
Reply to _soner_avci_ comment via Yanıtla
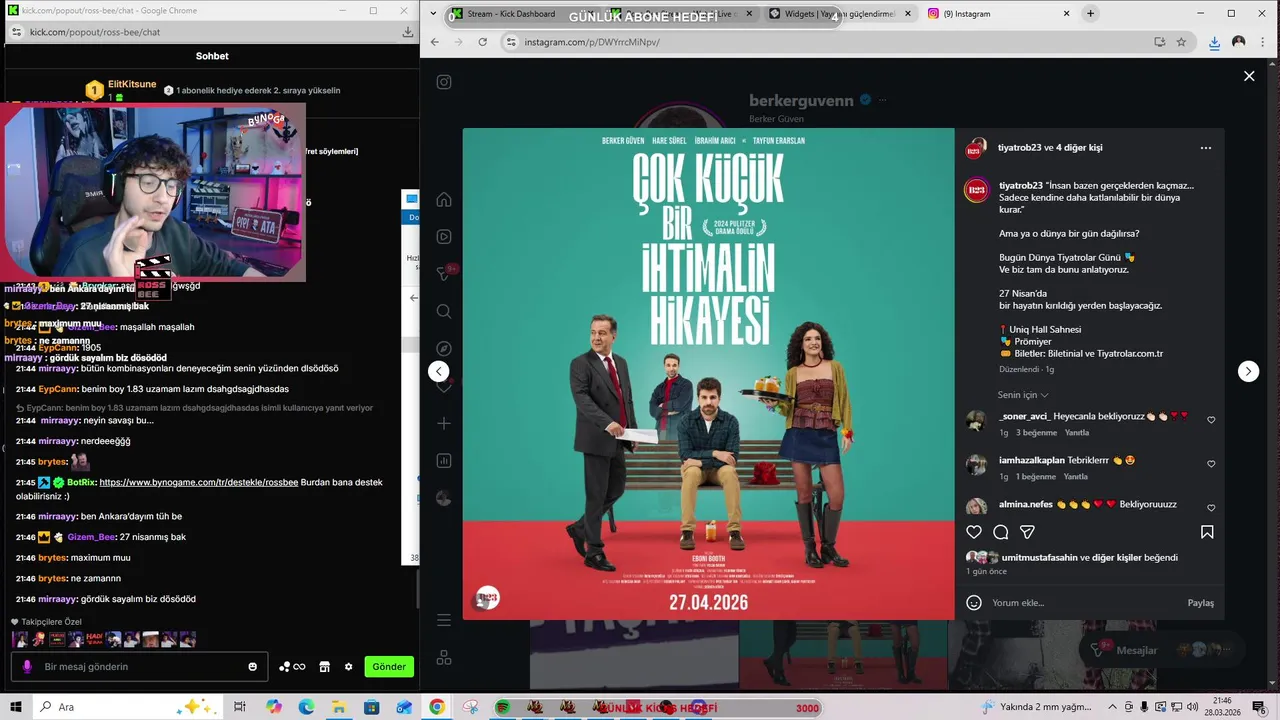tap(1076, 433)
